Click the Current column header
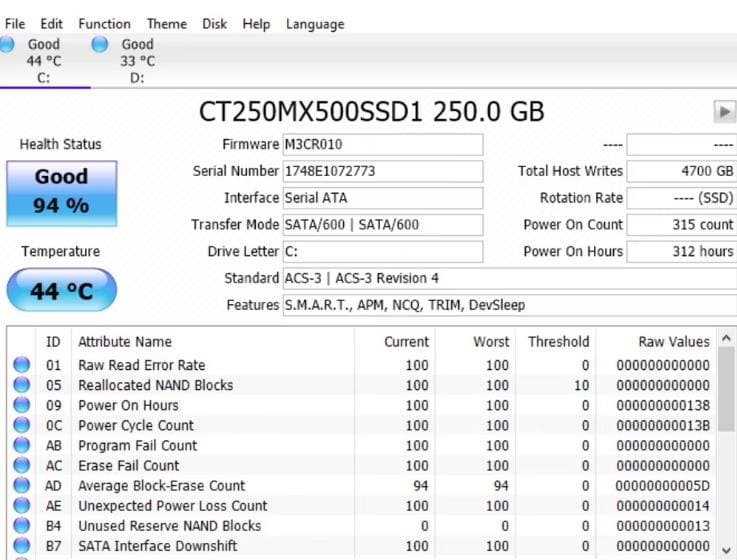Image resolution: width=737 pixels, height=560 pixels. pyautogui.click(x=395, y=342)
